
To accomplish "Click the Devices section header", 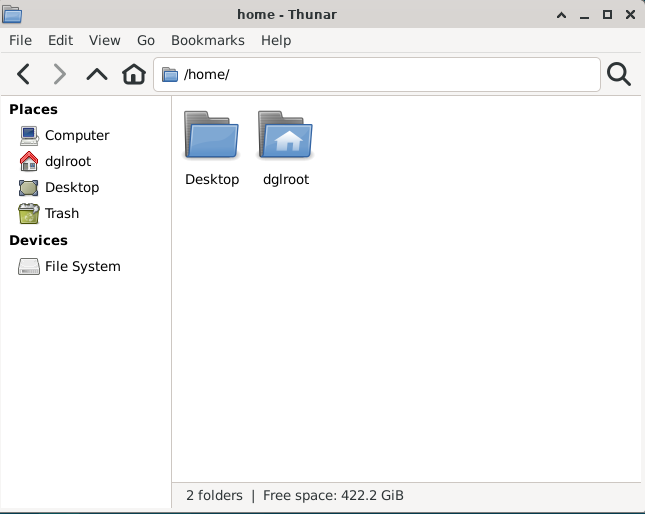I will [x=38, y=240].
